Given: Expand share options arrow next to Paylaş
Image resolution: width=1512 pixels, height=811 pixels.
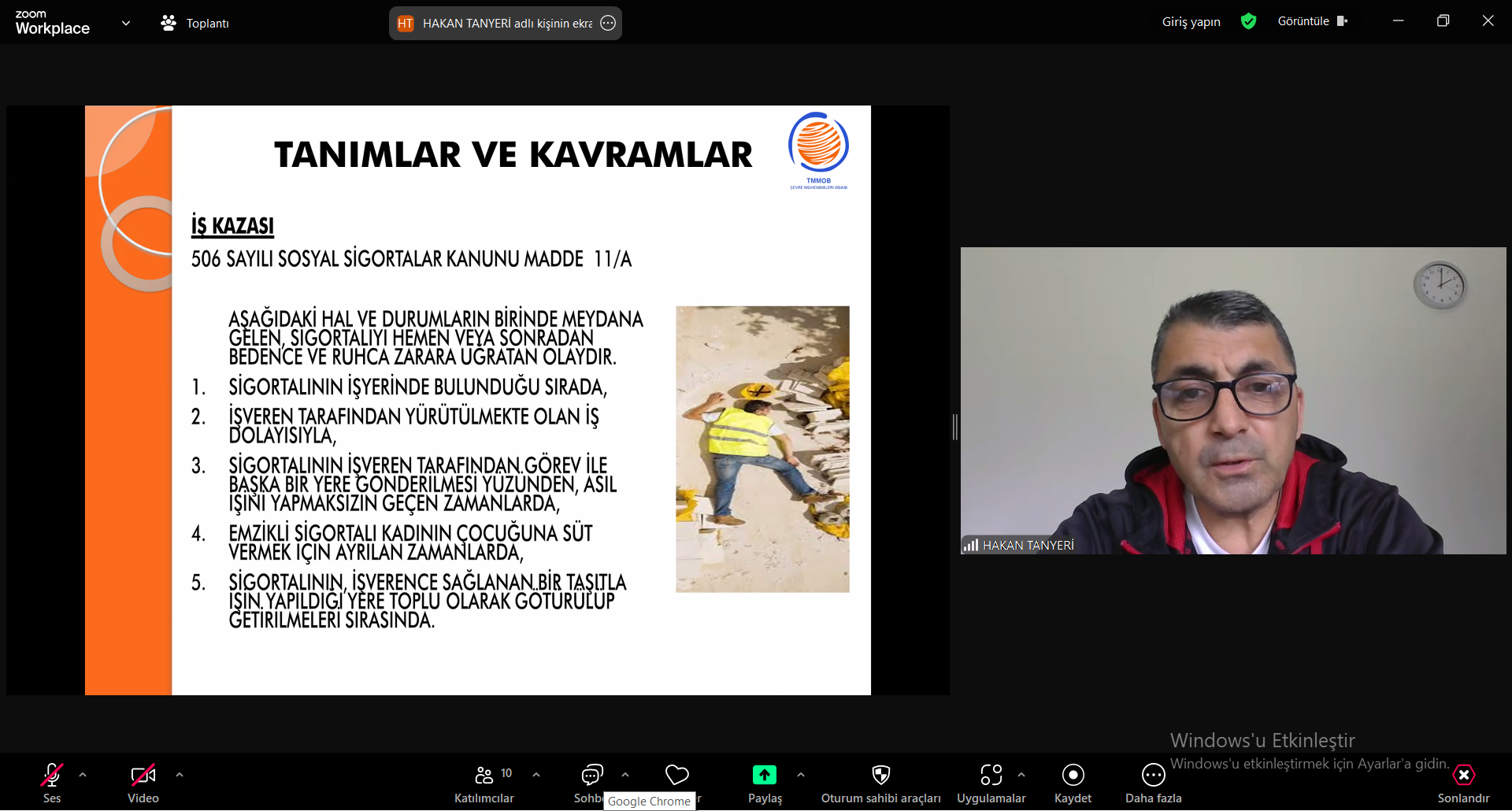Looking at the screenshot, I should pyautogui.click(x=801, y=775).
